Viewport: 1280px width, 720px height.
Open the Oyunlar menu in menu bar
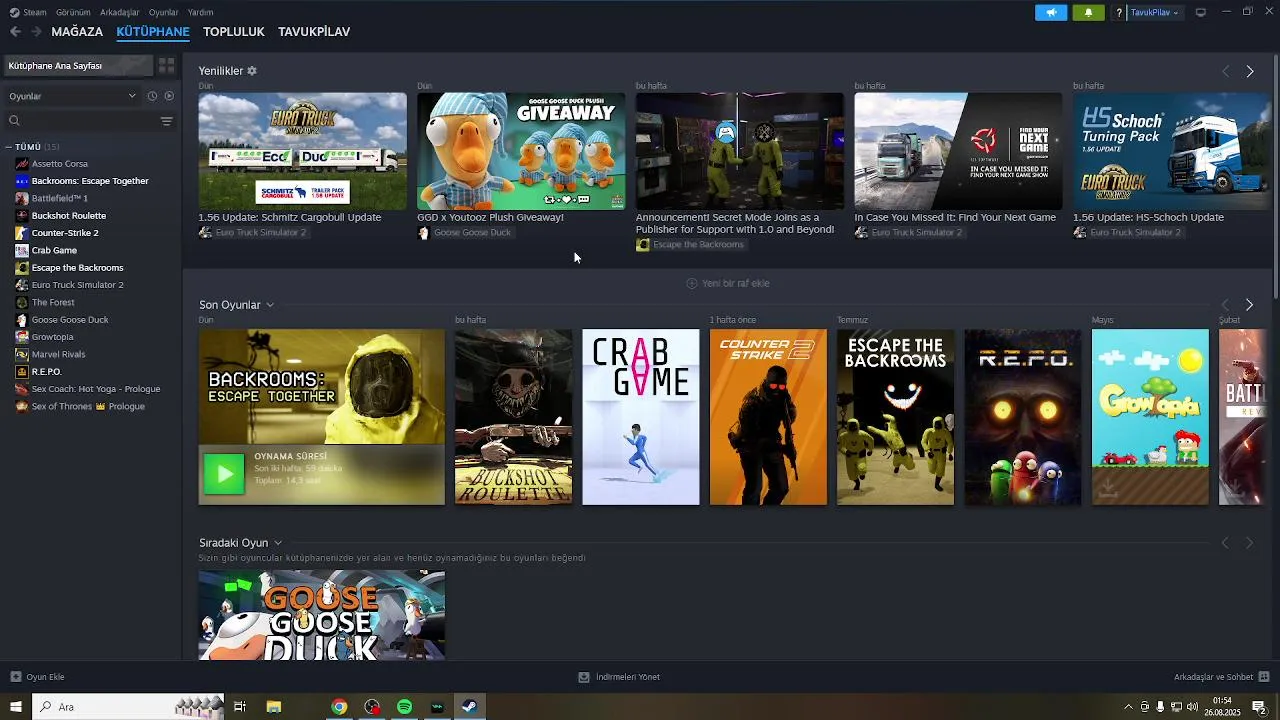tap(163, 12)
